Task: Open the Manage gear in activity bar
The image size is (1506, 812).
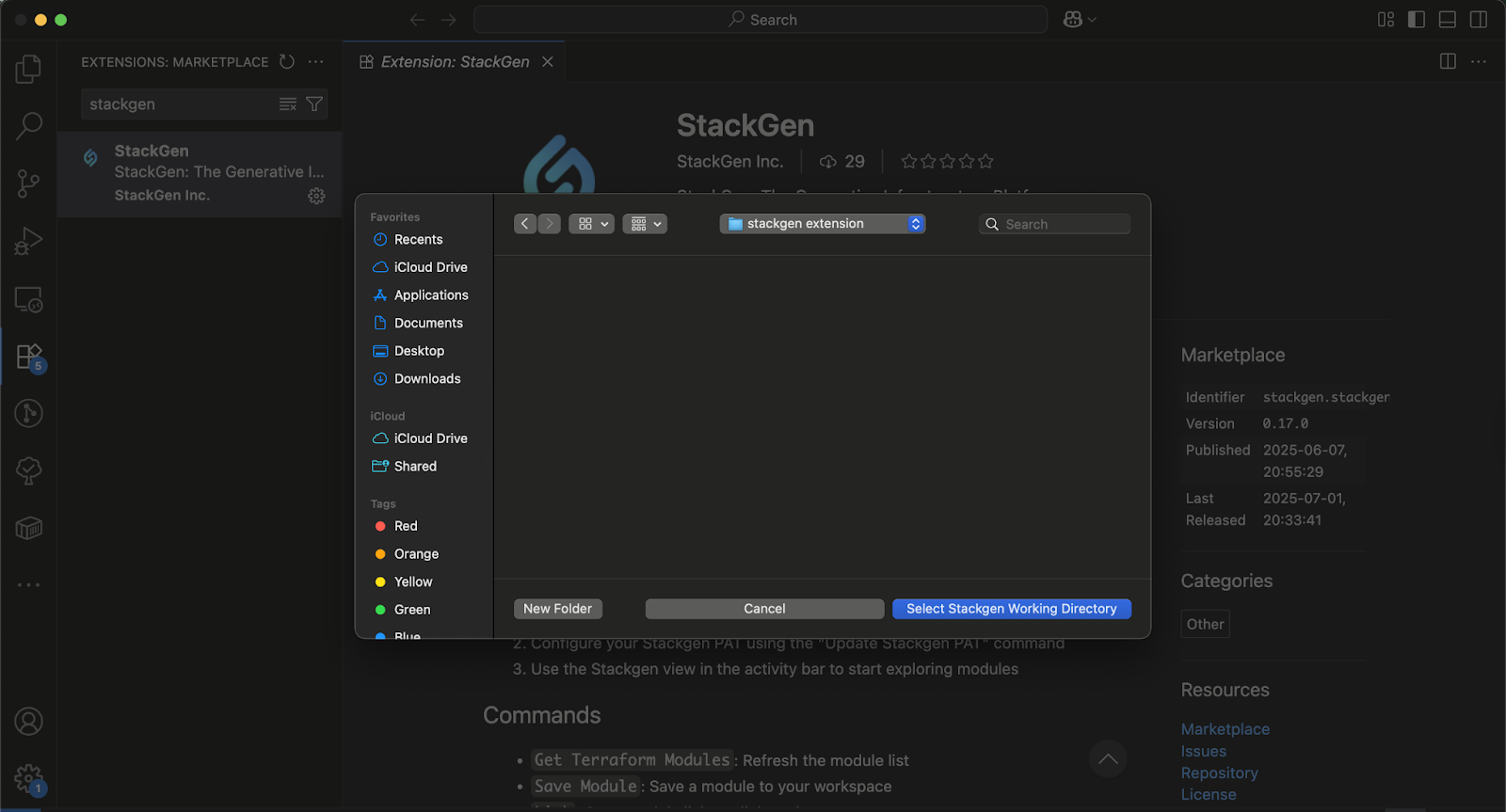Action: 28,779
